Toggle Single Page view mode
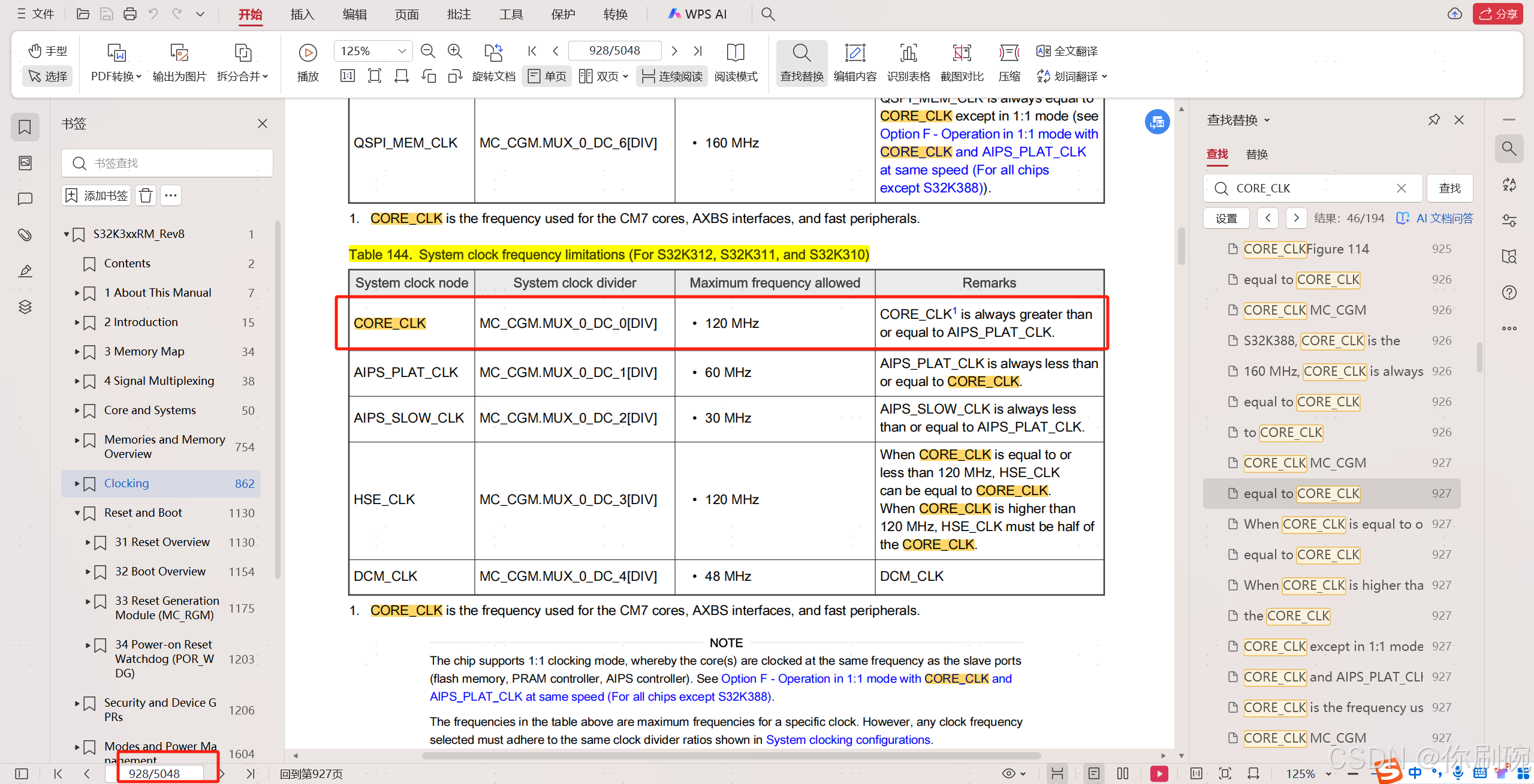Screen dimensions: 1534x784 tap(547, 76)
